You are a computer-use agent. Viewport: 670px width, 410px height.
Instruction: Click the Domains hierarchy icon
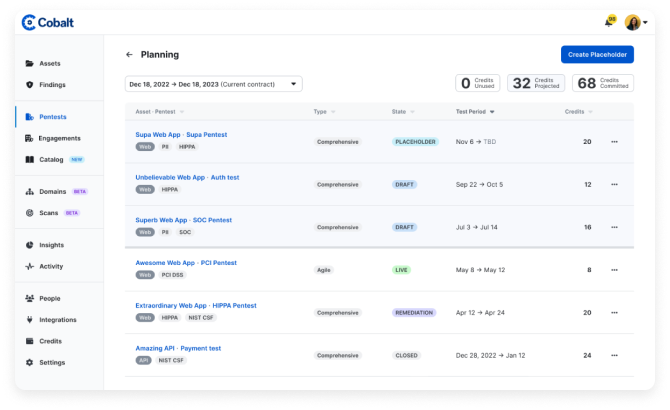29,191
